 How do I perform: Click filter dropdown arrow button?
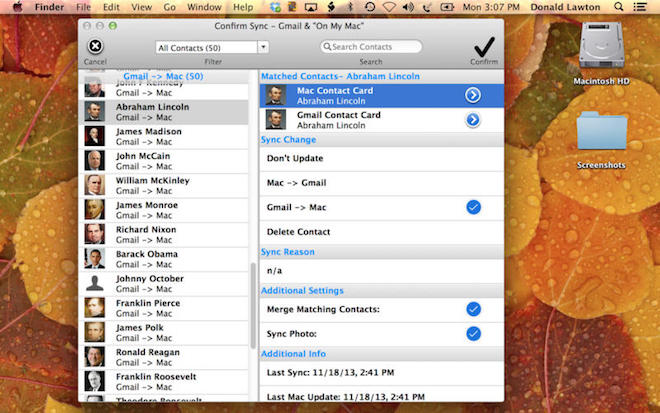point(263,47)
